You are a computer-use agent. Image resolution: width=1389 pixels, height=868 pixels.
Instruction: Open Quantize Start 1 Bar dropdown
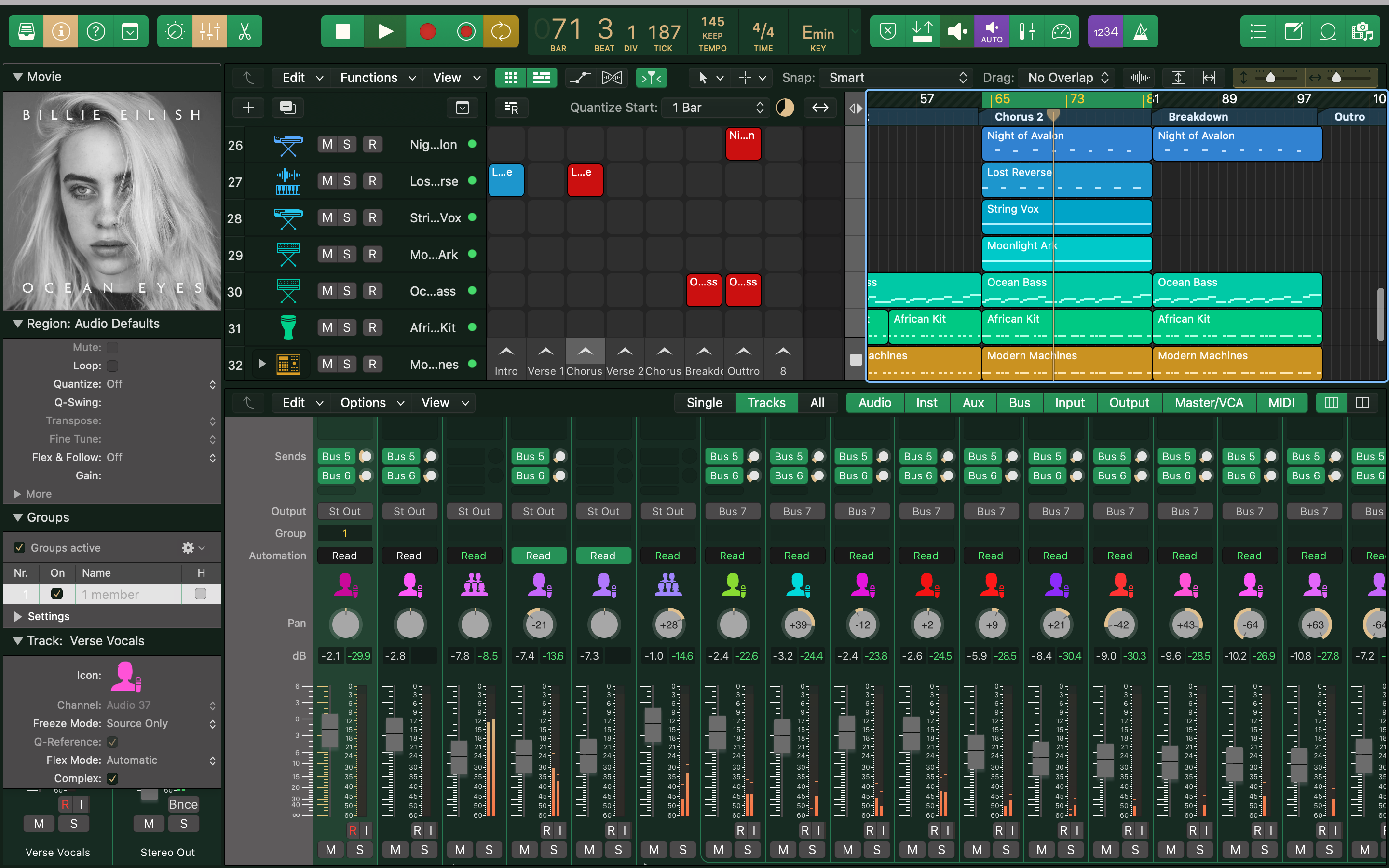[716, 108]
